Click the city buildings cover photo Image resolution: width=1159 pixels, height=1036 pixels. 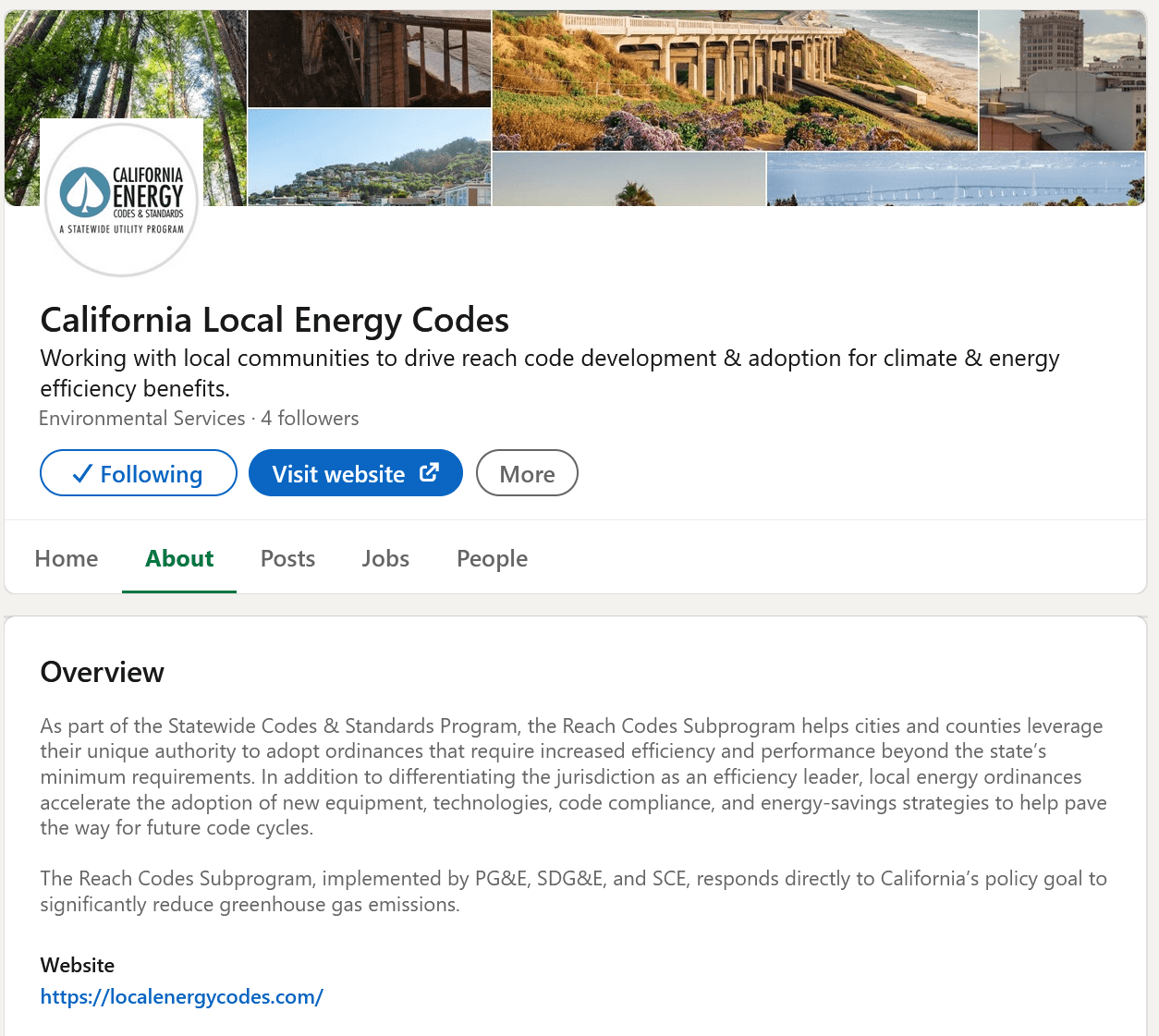tap(1061, 79)
